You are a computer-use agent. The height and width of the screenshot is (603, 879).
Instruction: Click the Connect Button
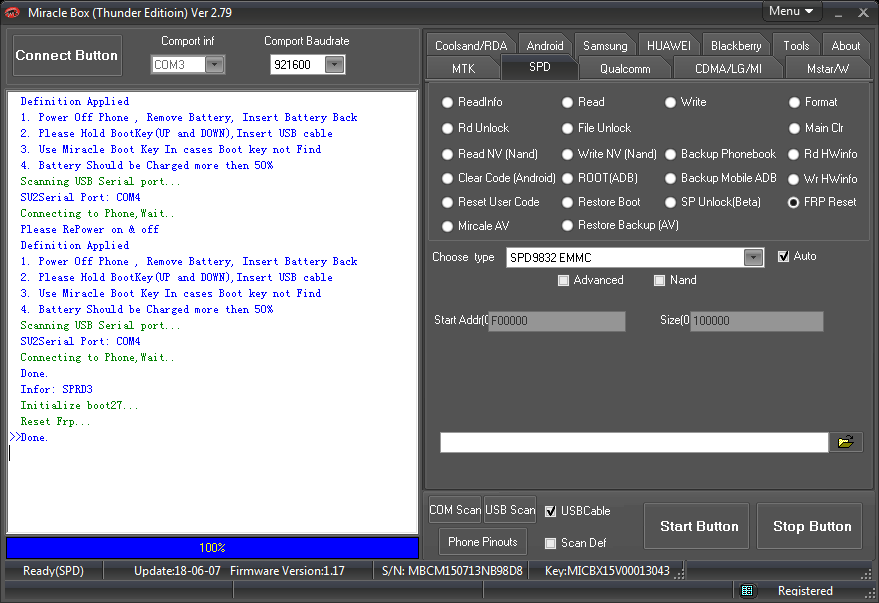pyautogui.click(x=67, y=55)
